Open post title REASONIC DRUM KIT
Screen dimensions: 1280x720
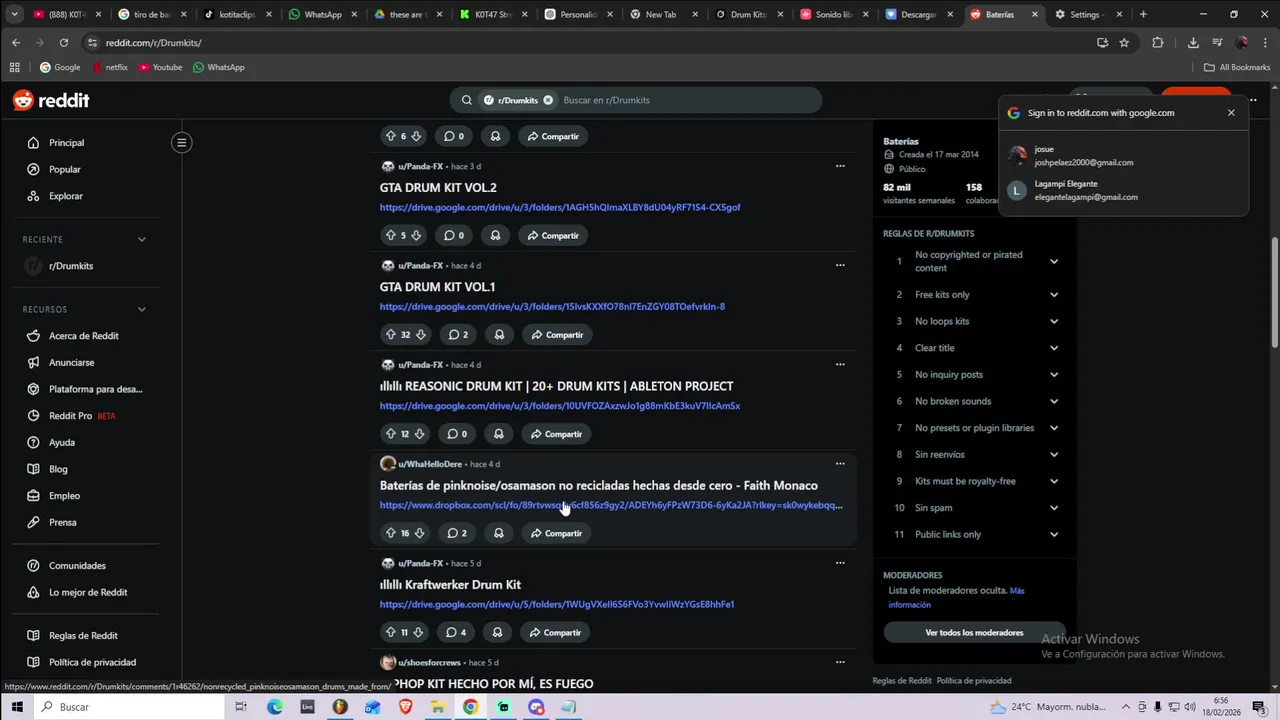[556, 386]
